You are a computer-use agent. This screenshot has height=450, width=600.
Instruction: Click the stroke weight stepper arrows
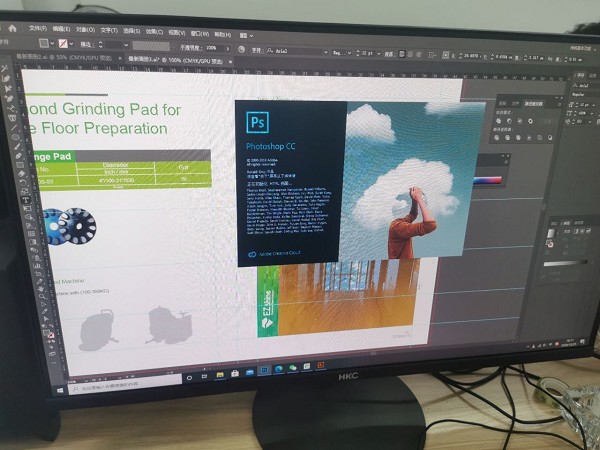101,45
